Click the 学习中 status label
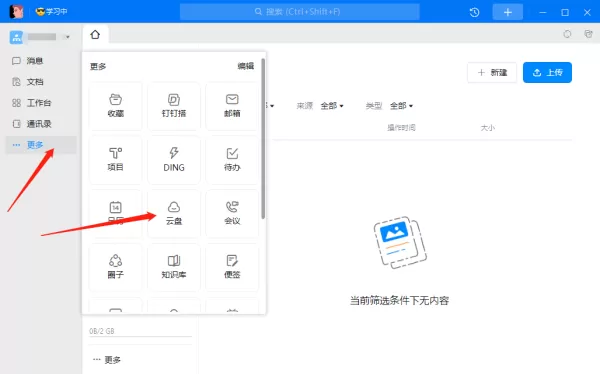Viewport: 600px width, 374px height. 51,11
